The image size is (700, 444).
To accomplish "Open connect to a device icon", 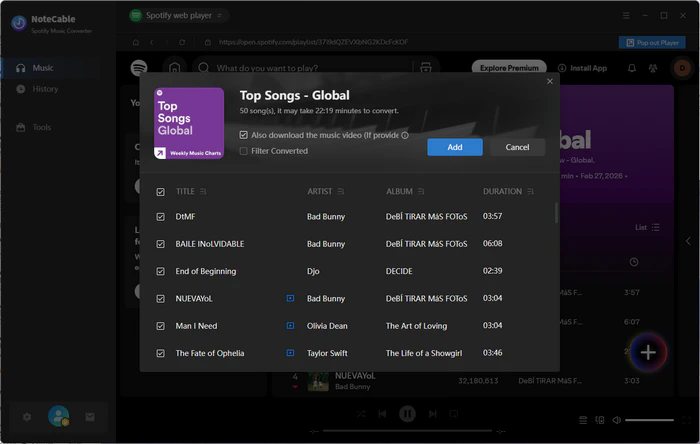I will pos(600,420).
